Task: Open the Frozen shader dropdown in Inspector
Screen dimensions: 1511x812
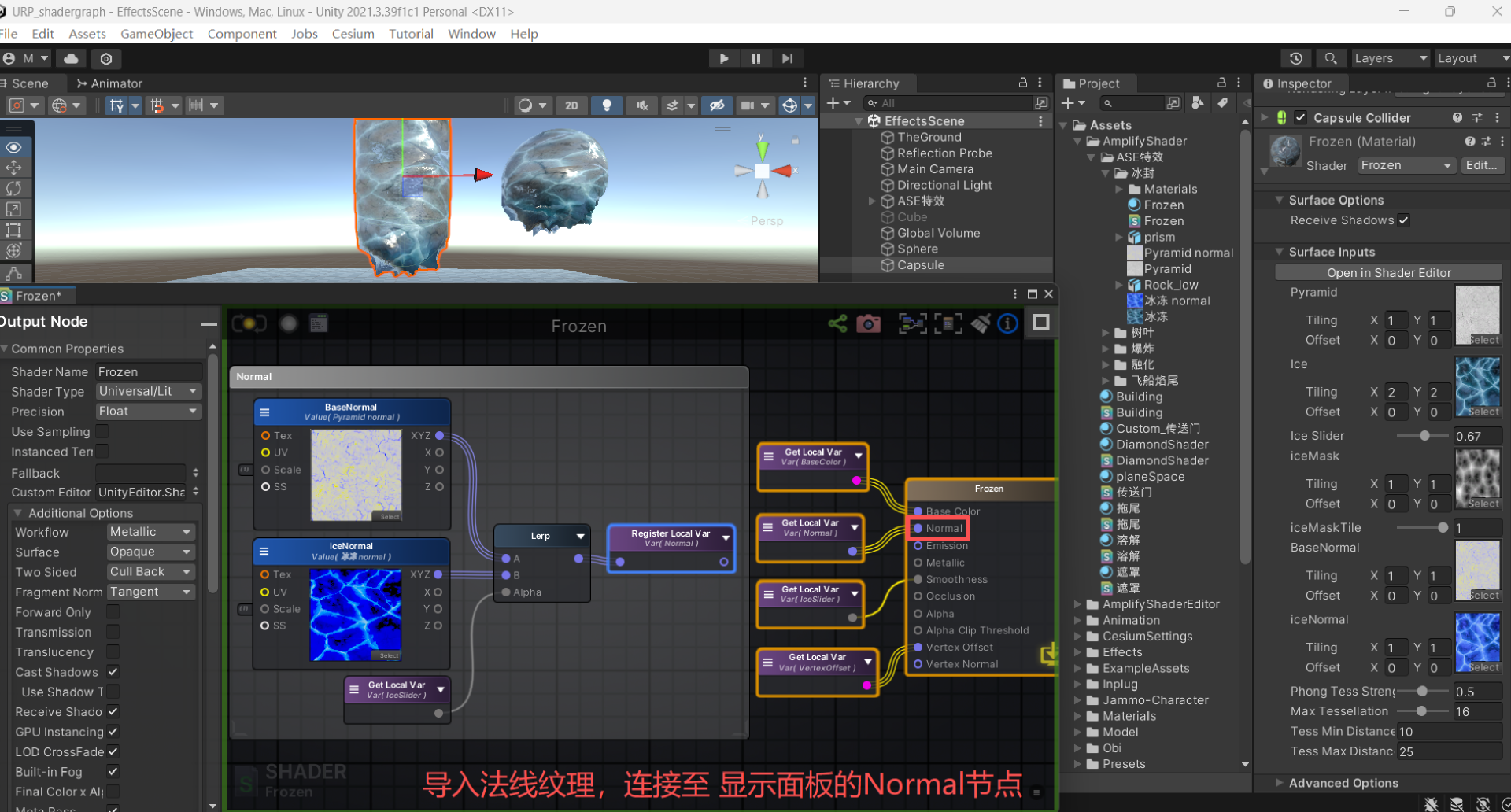Action: click(1406, 165)
